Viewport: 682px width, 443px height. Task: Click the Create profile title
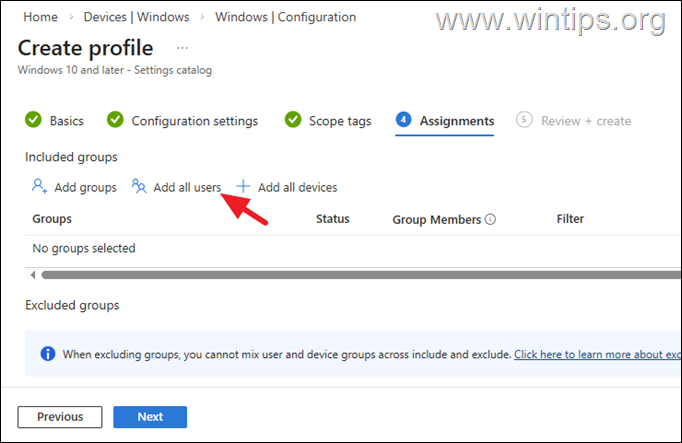pos(85,48)
